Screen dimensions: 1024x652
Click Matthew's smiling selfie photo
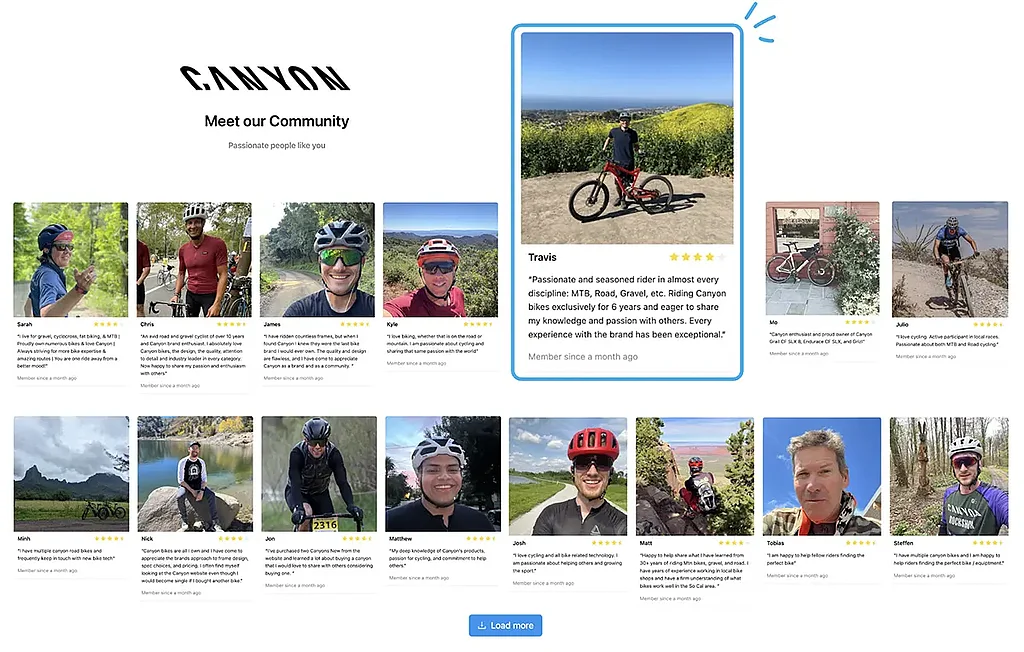click(x=443, y=474)
